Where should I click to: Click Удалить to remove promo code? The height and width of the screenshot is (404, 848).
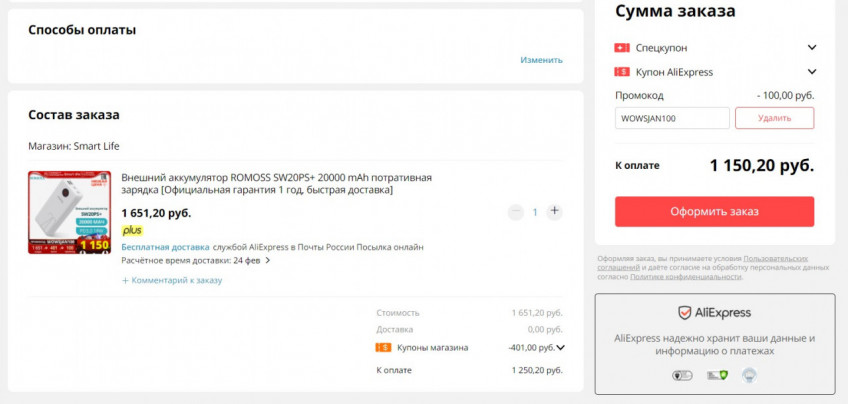click(x=774, y=118)
